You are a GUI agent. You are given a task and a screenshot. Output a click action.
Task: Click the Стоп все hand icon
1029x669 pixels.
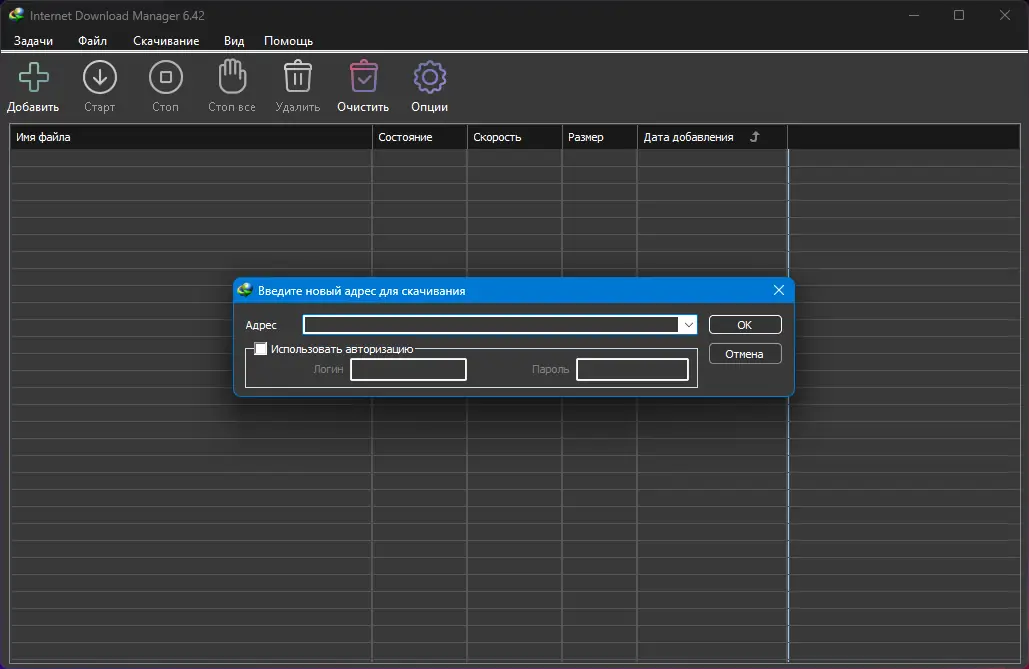click(232, 76)
